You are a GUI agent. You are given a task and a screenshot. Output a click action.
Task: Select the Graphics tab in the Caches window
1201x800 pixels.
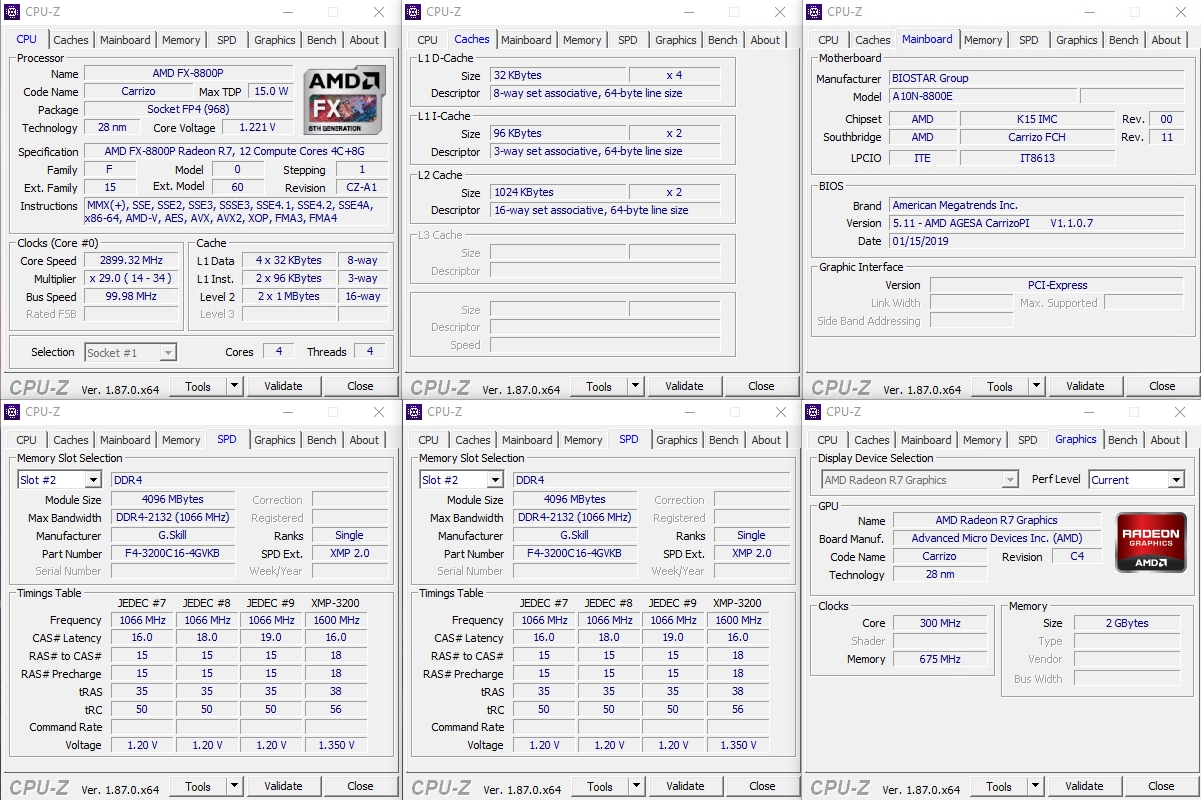676,40
